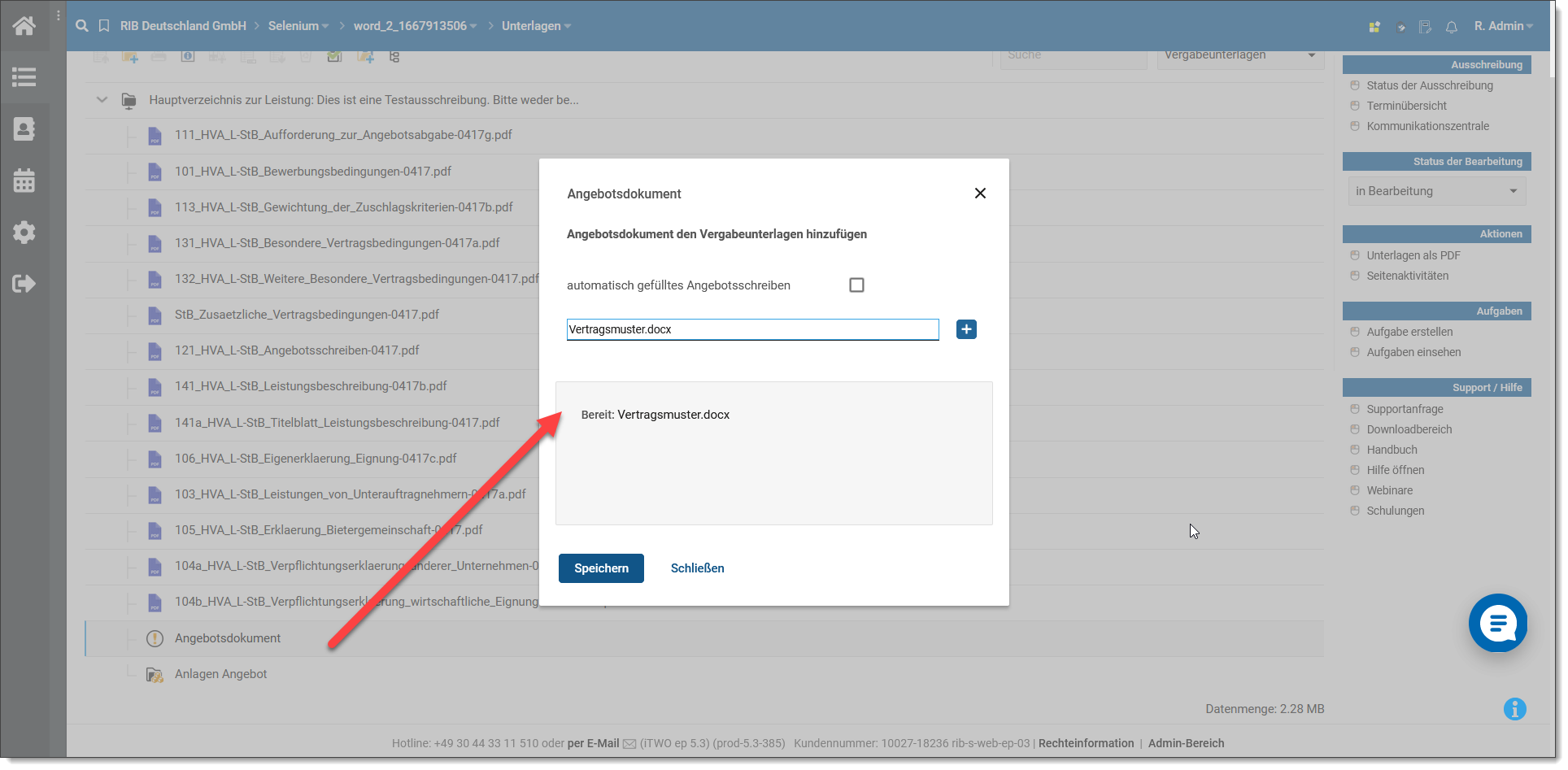
Task: Click the email envelope icon in footer
Action: click(x=629, y=743)
